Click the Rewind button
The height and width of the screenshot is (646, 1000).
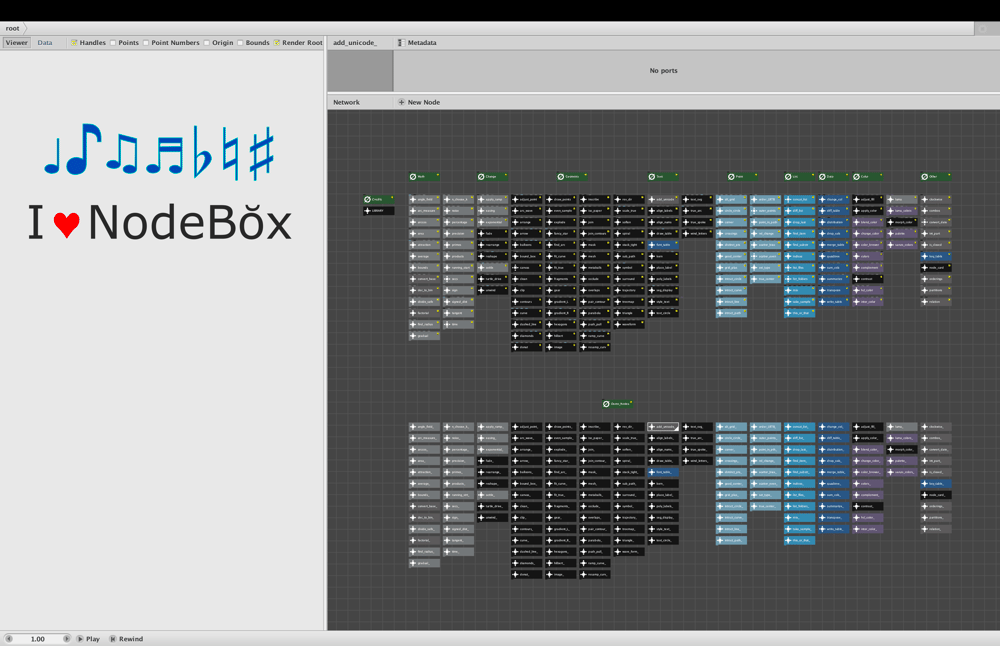click(126, 638)
